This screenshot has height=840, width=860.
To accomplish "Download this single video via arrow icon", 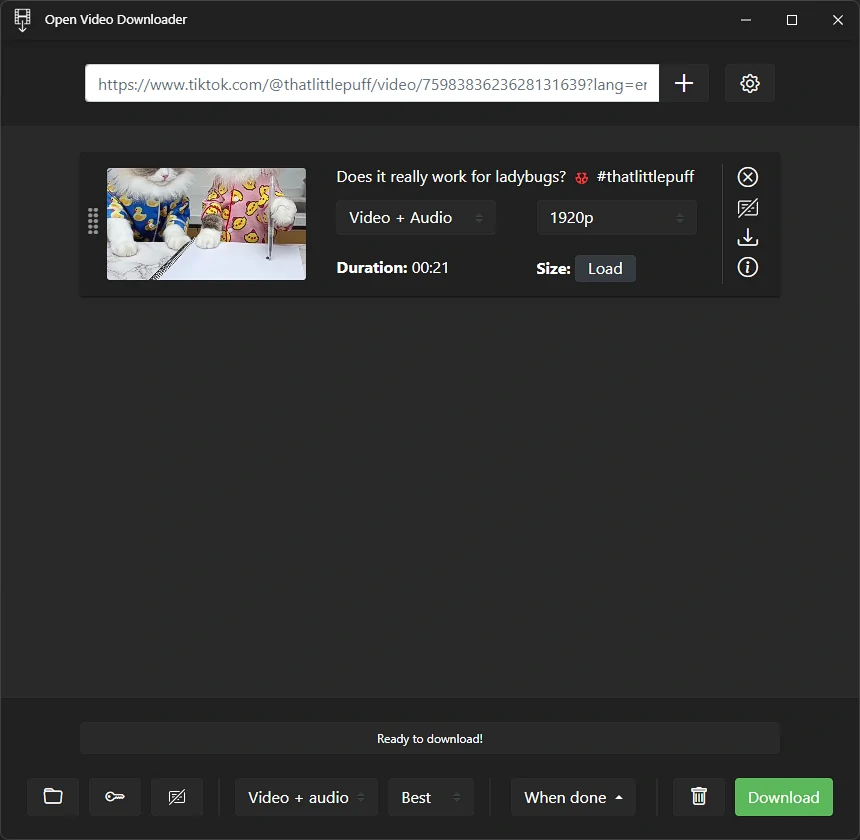I will pyautogui.click(x=748, y=237).
